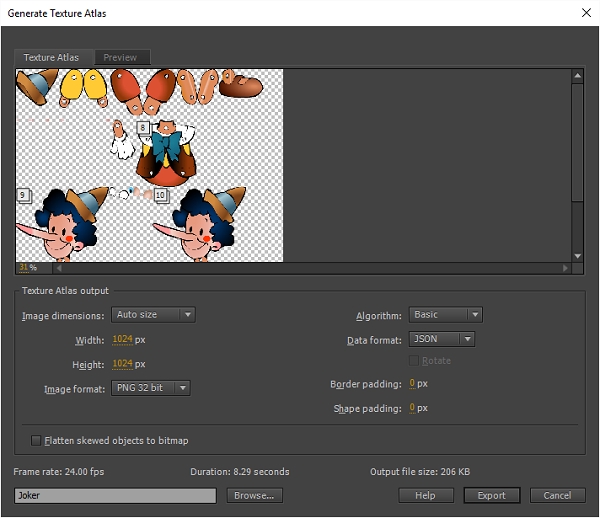The image size is (600, 518).
Task: Toggle the Rotate checkbox
Action: [414, 361]
